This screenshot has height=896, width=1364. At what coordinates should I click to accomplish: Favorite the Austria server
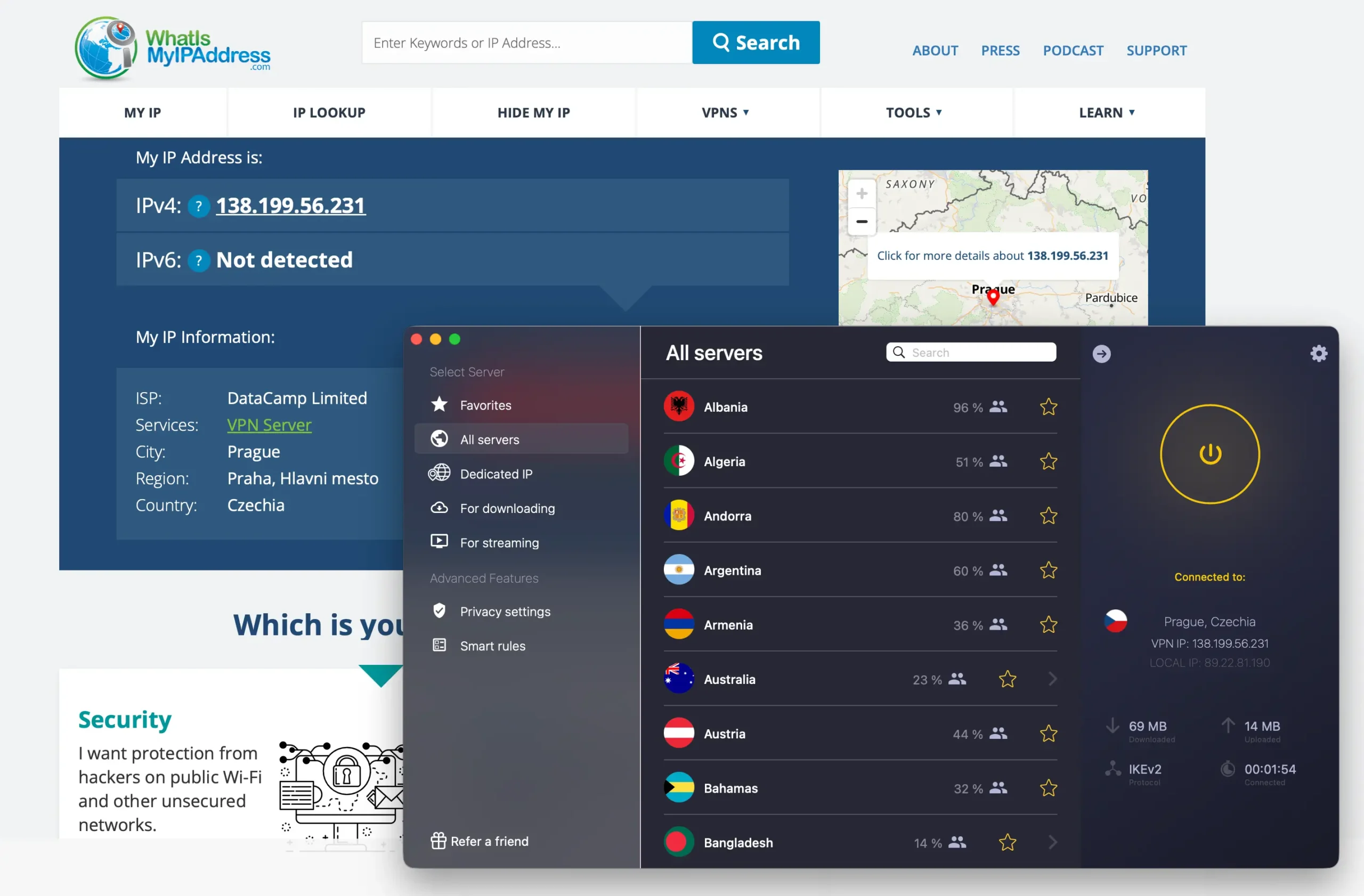click(x=1048, y=734)
